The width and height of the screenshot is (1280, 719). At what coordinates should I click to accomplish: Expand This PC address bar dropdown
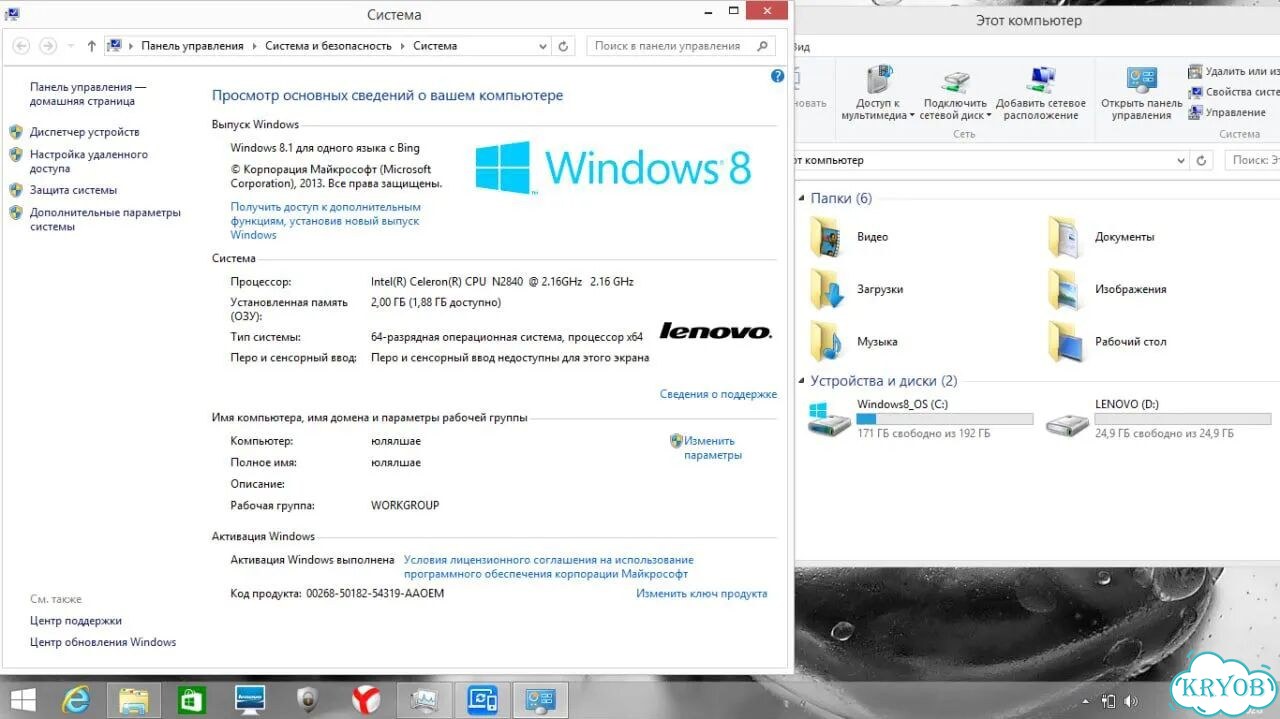pos(1181,160)
